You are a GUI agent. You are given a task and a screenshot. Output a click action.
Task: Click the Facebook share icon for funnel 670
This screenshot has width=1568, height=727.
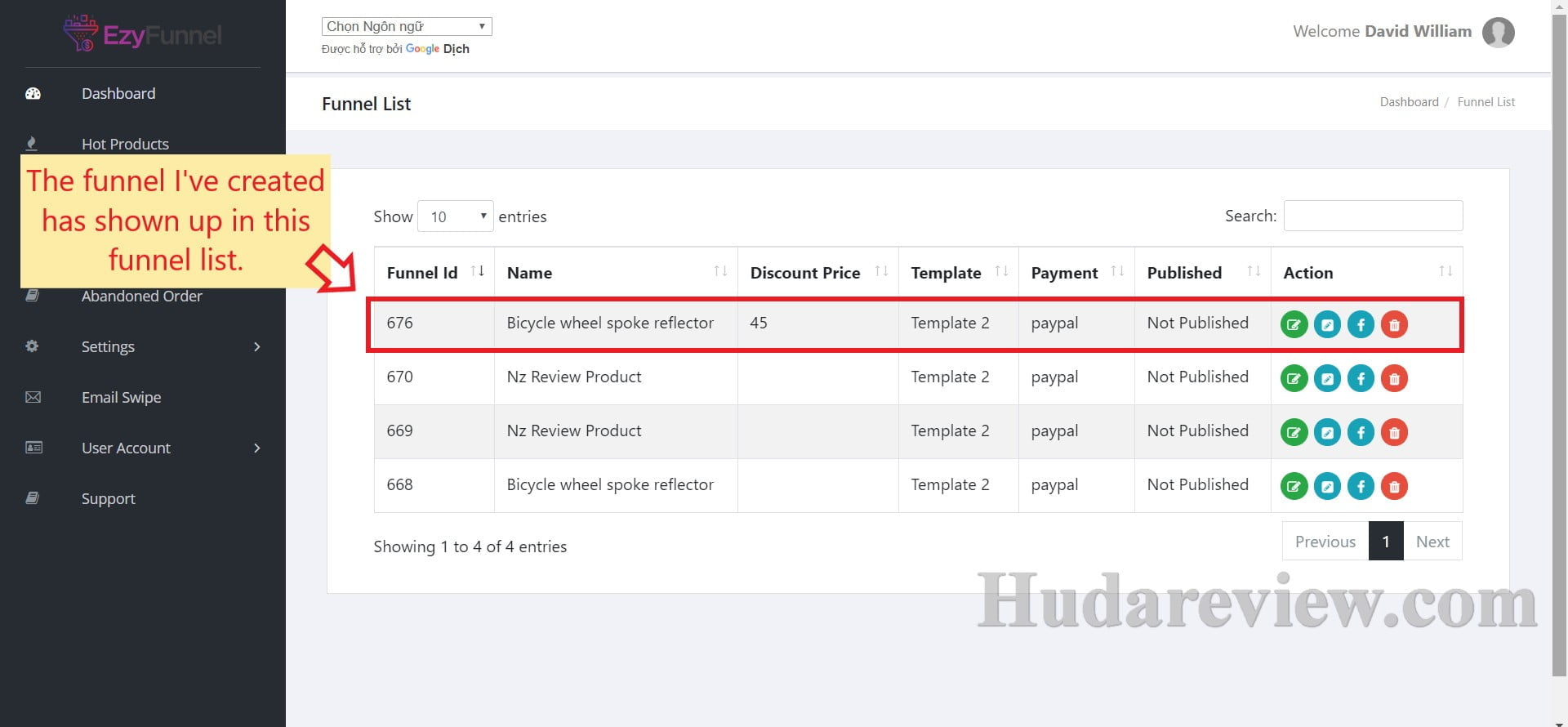coord(1361,378)
